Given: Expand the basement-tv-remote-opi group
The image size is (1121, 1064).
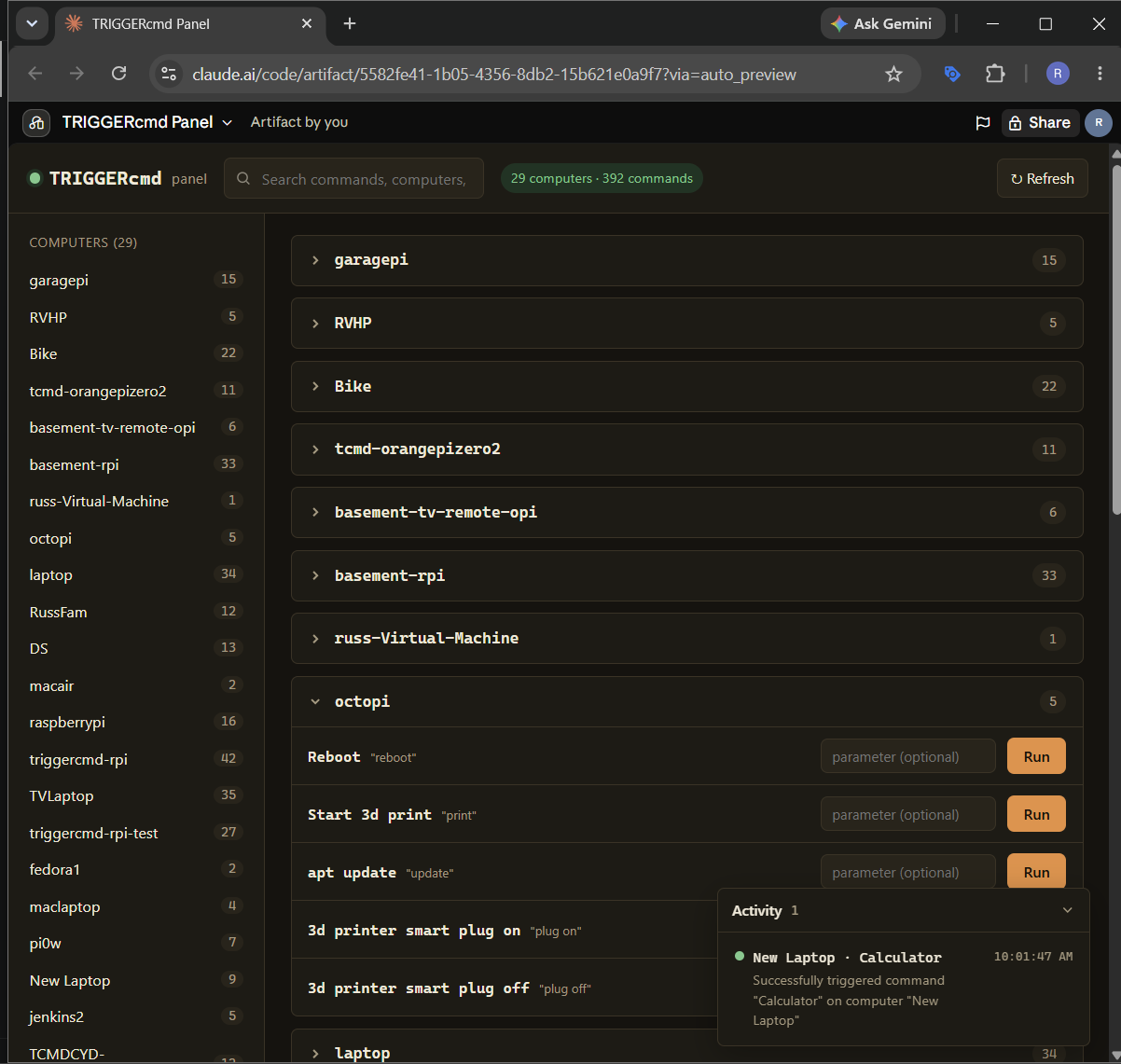Looking at the screenshot, I should (687, 512).
